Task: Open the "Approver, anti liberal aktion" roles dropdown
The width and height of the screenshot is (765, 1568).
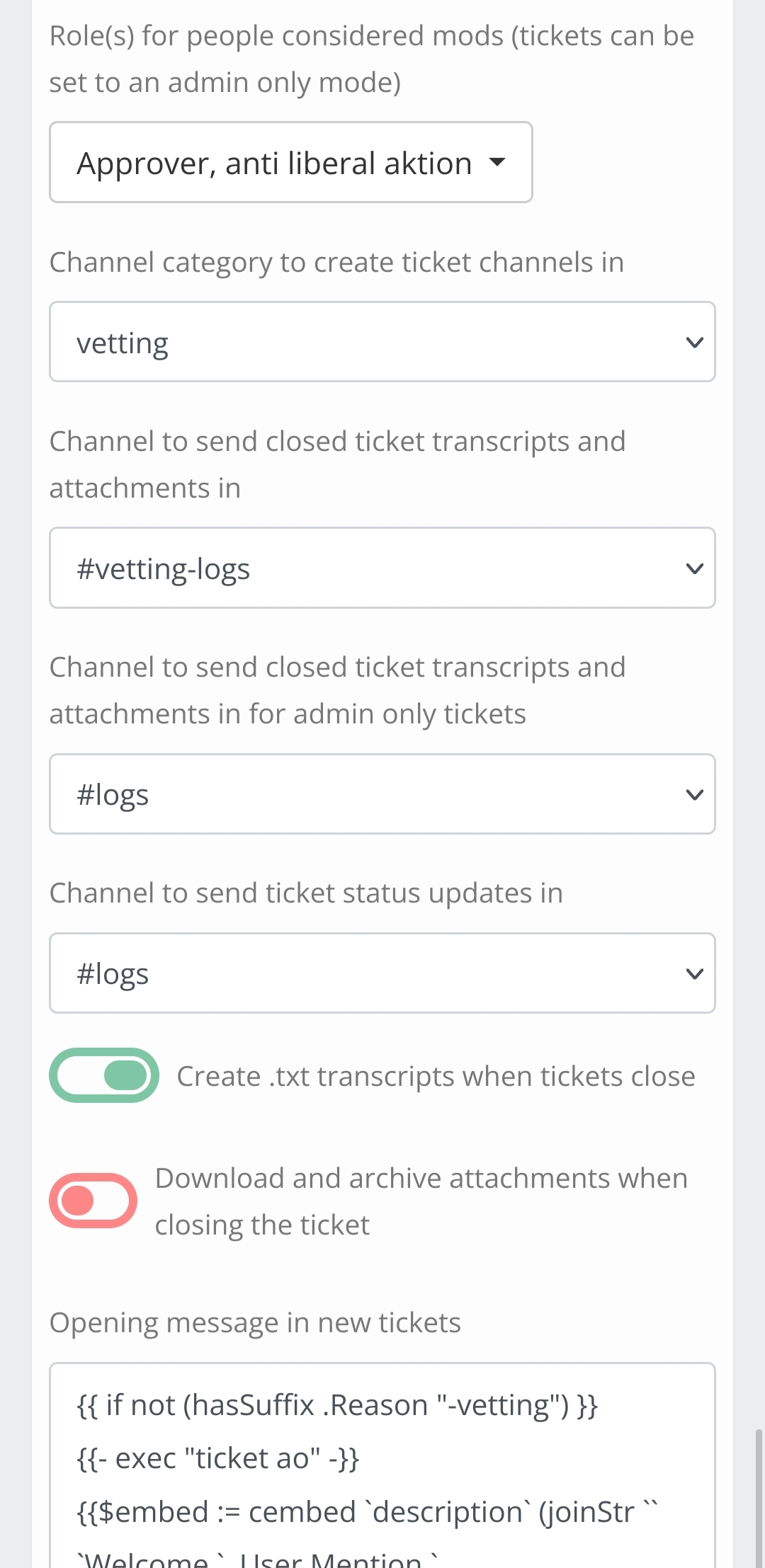Action: [290, 163]
